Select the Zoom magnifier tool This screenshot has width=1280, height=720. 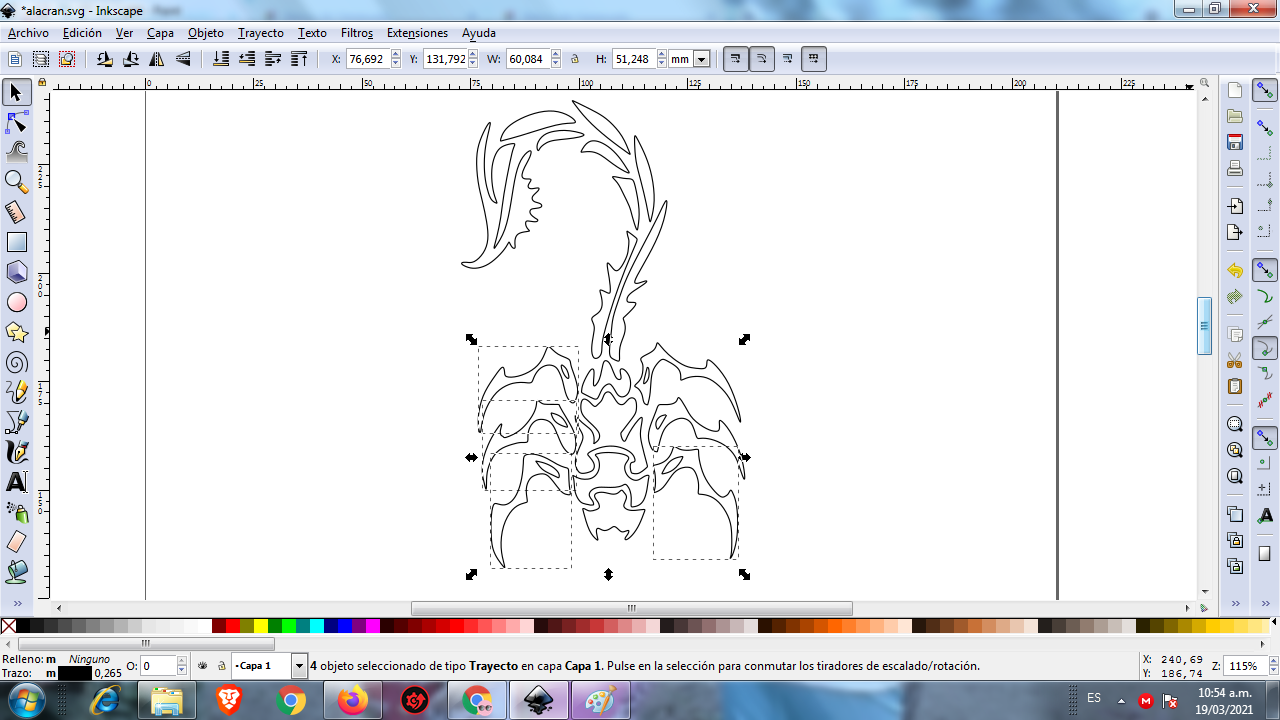click(16, 182)
